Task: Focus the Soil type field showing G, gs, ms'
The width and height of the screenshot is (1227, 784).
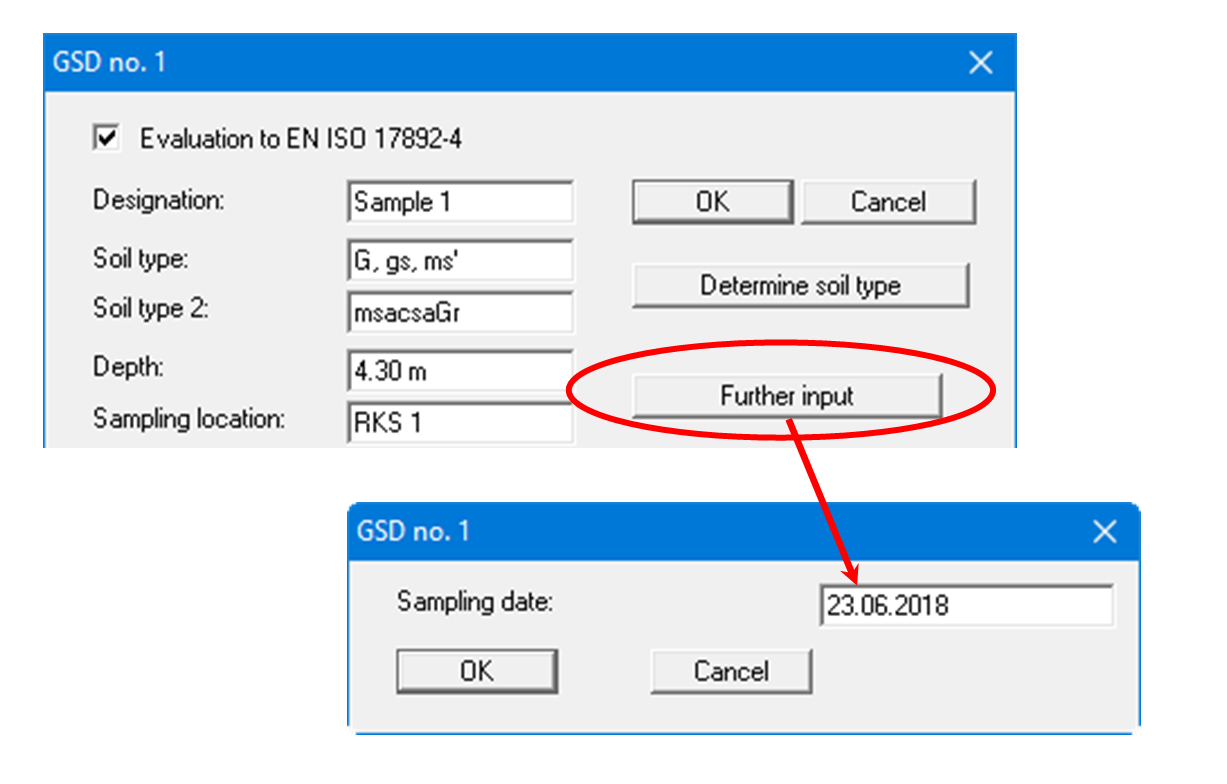Action: tap(460, 260)
